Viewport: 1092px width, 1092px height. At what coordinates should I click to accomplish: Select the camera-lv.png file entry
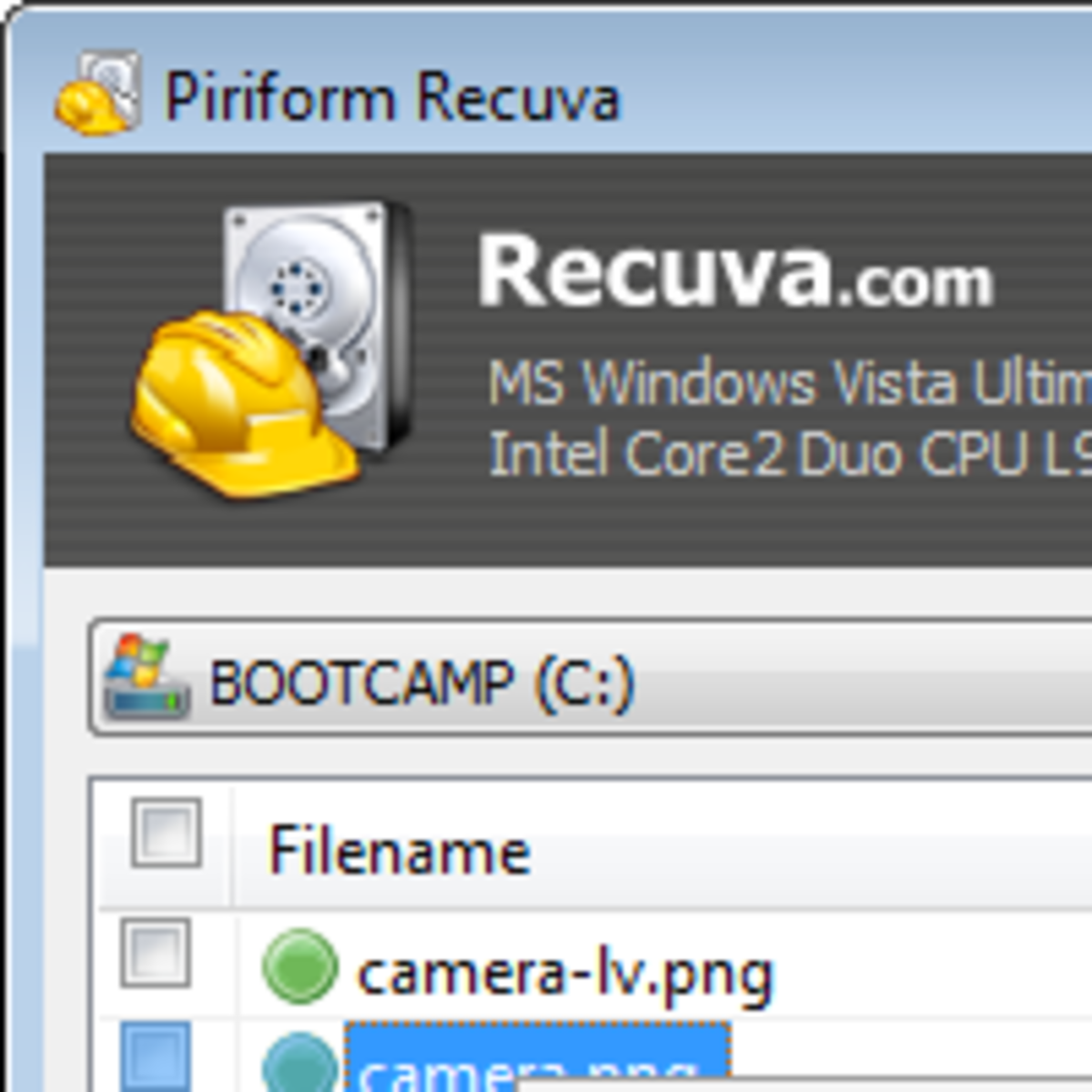(564, 967)
